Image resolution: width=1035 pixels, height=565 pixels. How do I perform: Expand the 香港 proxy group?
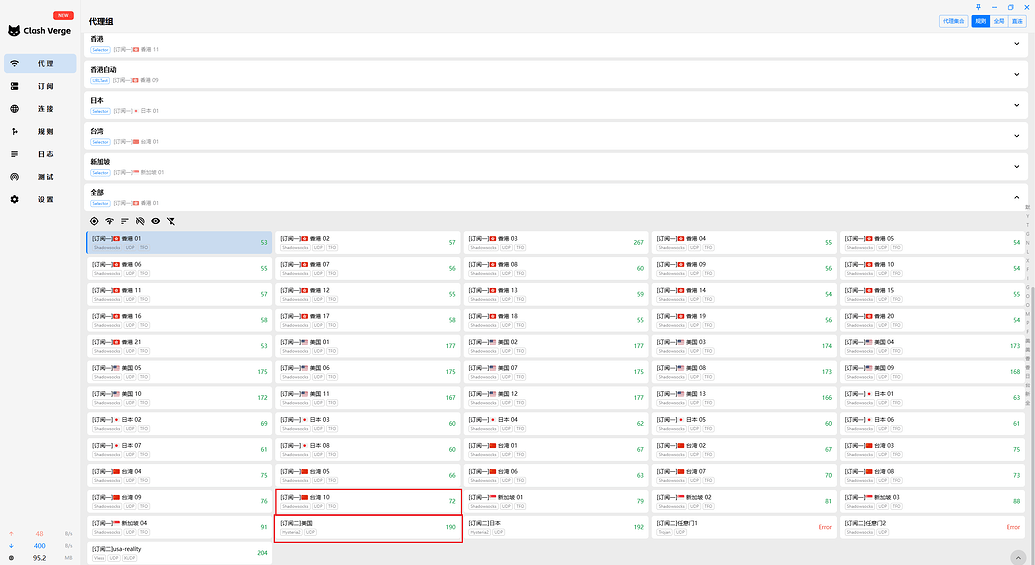point(1017,44)
